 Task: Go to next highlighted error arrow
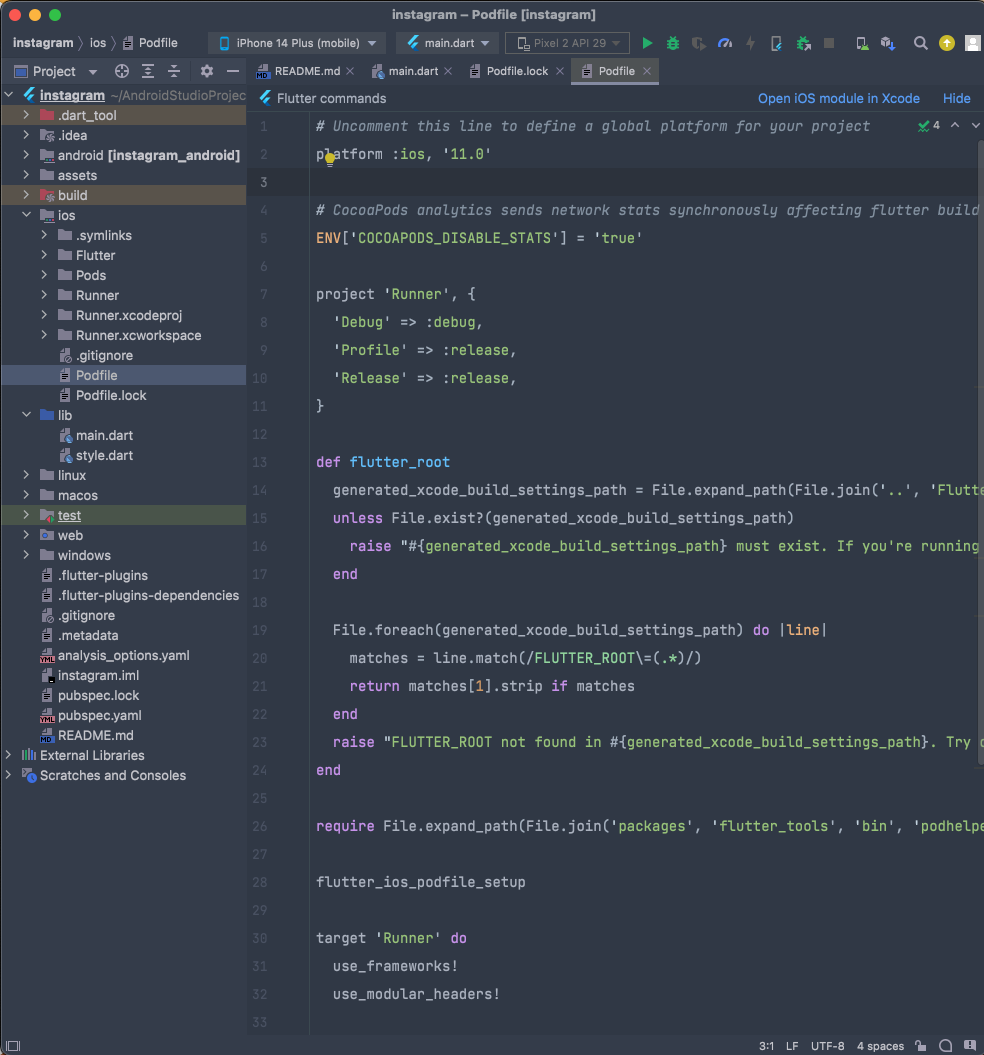pyautogui.click(x=975, y=126)
